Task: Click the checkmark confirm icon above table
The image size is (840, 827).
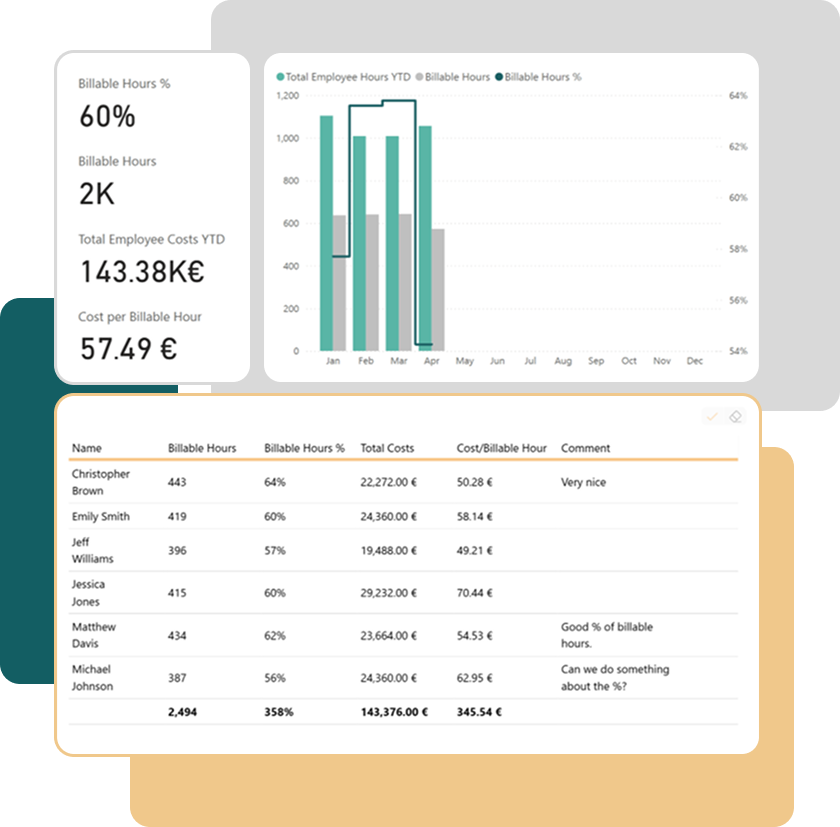Action: point(712,416)
